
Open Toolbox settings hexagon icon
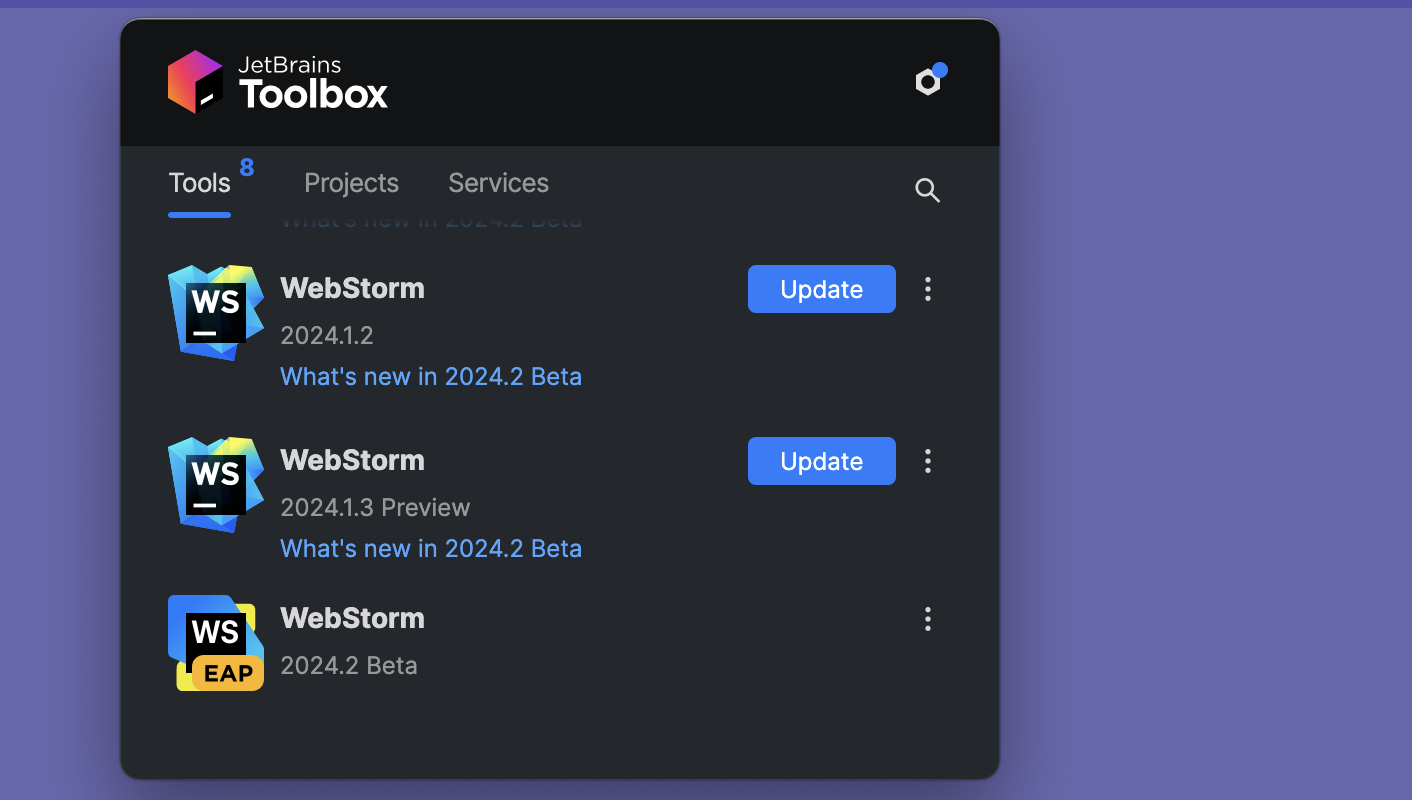coord(929,82)
